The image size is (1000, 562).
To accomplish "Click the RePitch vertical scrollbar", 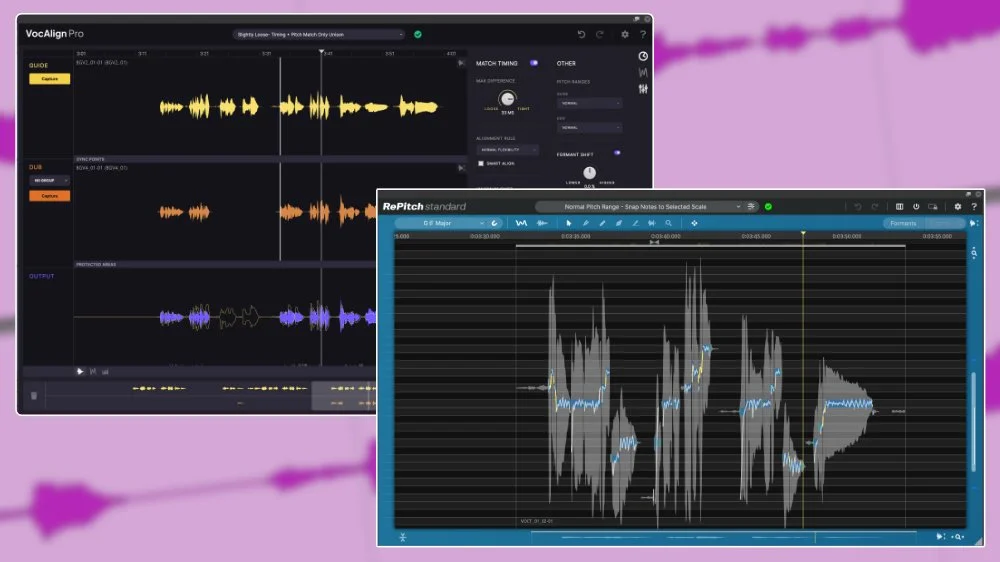I will (x=973, y=421).
